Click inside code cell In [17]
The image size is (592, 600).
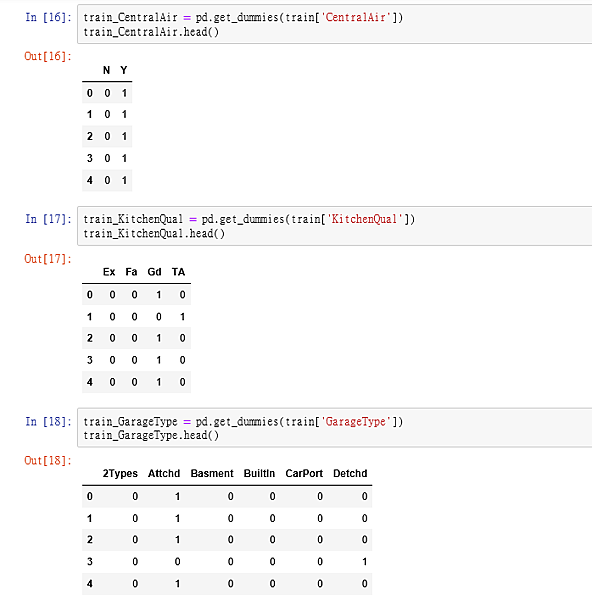click(x=335, y=226)
